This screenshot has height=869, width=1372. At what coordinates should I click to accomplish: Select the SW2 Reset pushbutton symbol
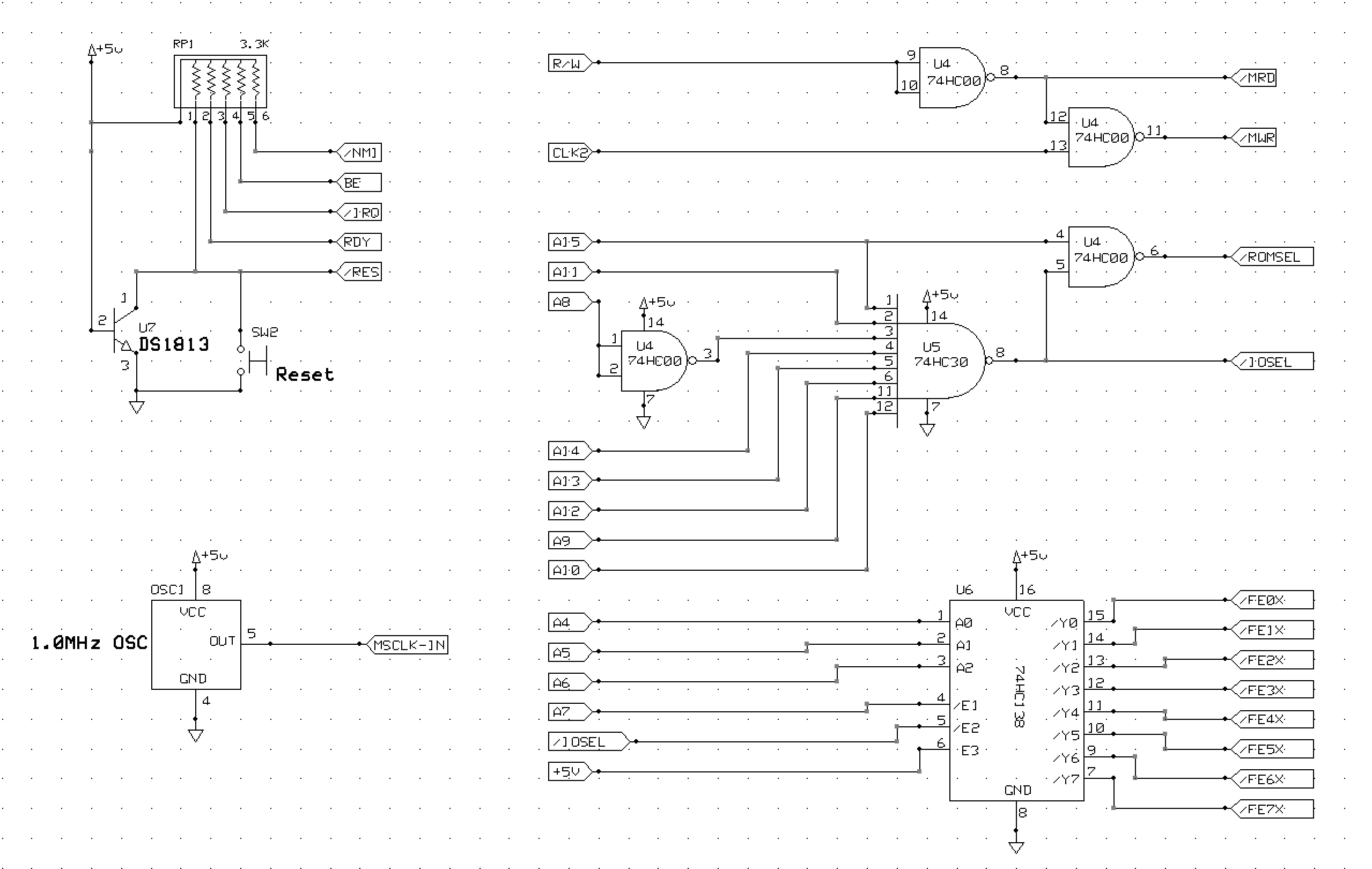(254, 360)
